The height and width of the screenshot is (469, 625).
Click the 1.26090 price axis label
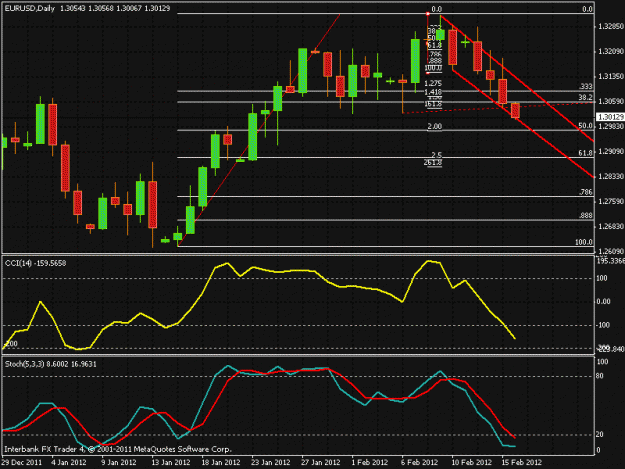click(x=611, y=251)
